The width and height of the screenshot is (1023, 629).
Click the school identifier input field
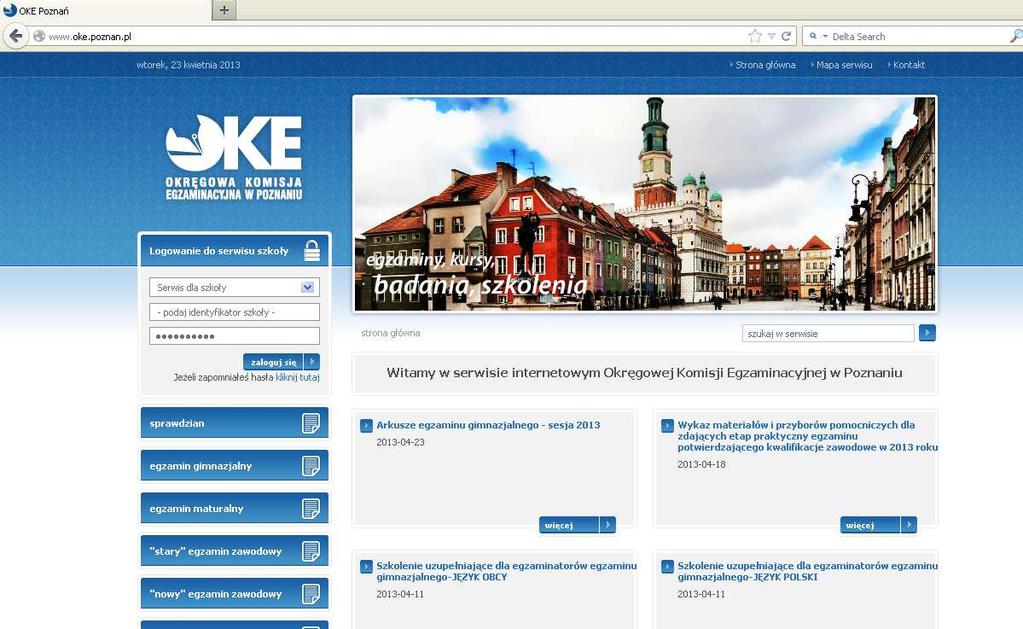click(x=234, y=312)
